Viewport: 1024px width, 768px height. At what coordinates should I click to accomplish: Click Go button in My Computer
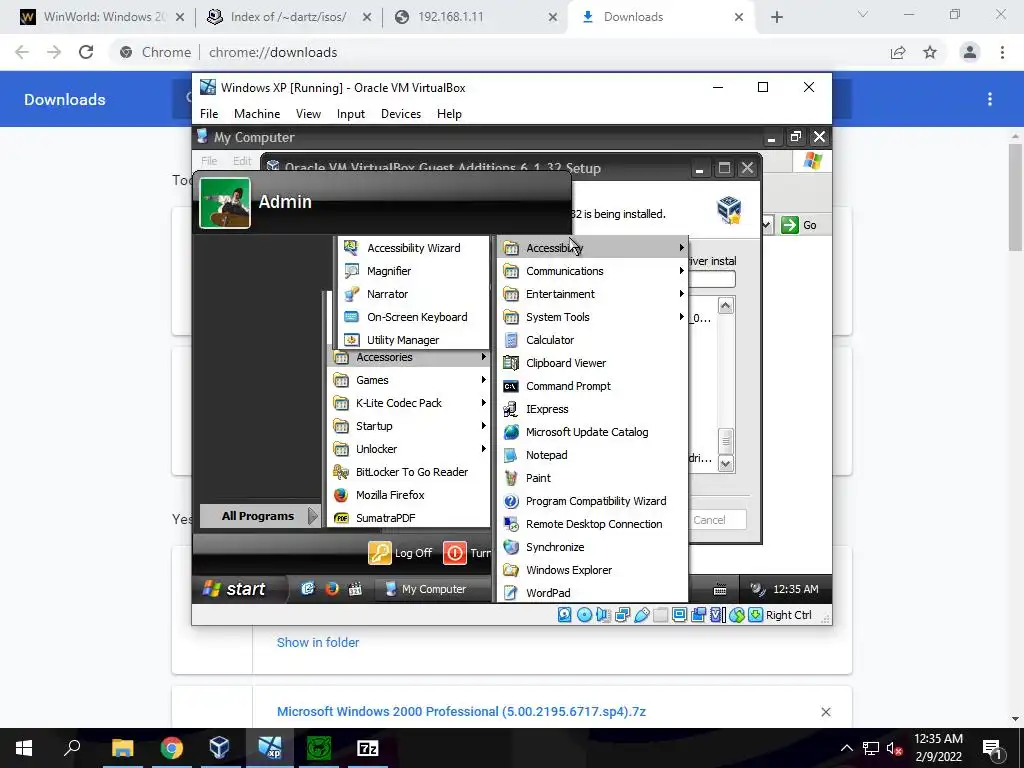pyautogui.click(x=799, y=225)
